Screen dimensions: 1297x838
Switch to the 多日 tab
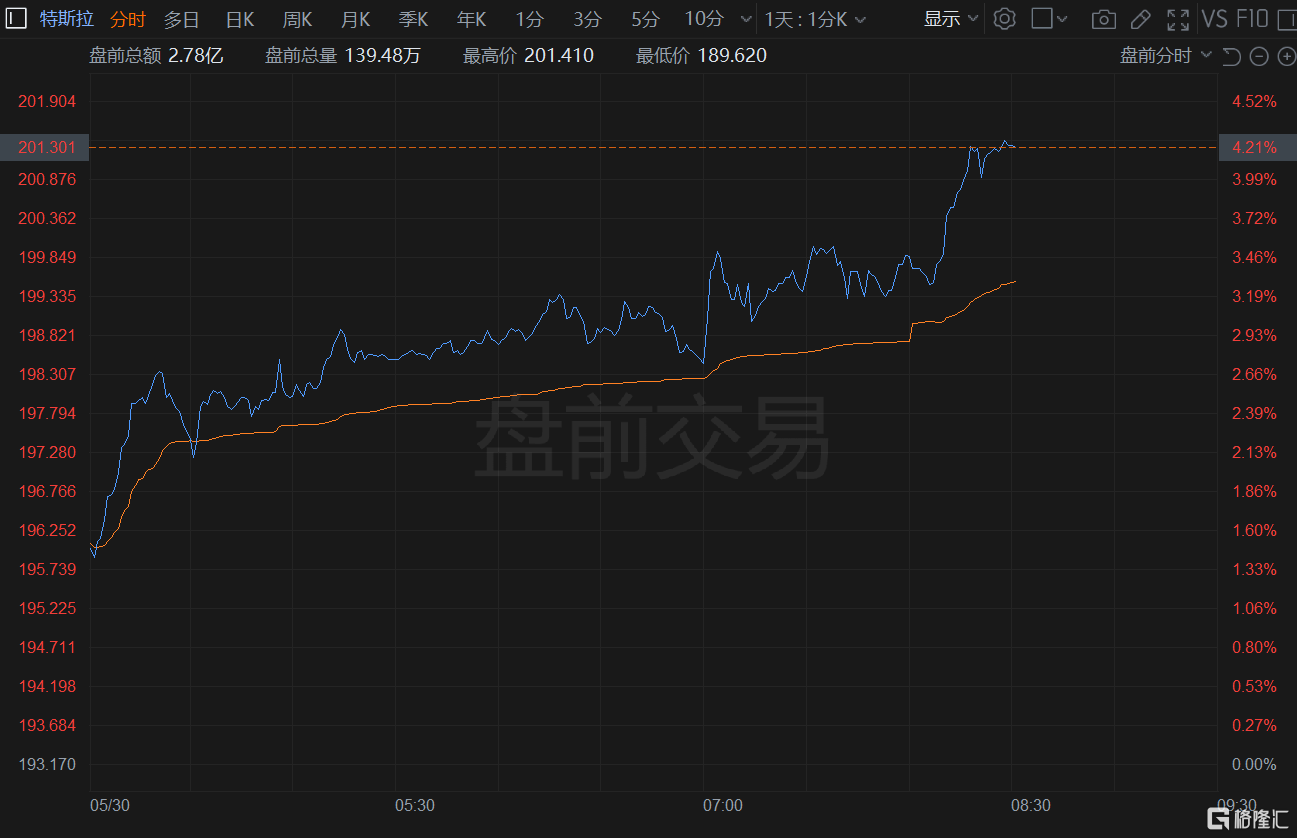coord(181,19)
